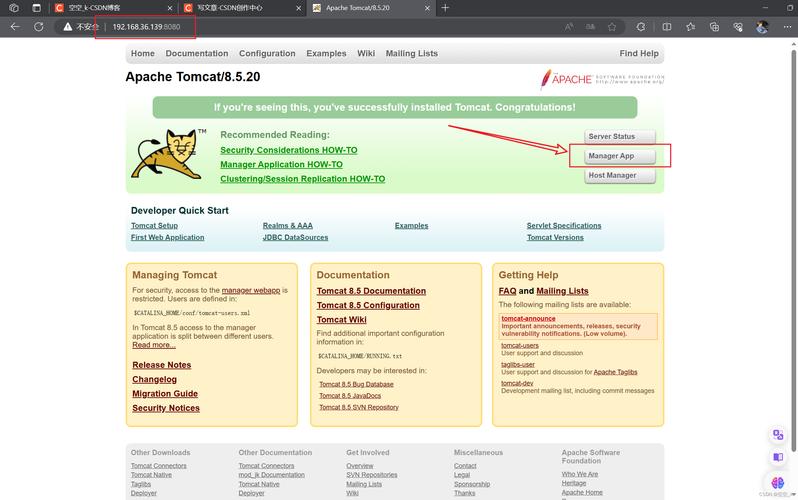Viewport: 798px width, 500px height.
Task: Open Tomcat Versions link
Action: coord(555,237)
